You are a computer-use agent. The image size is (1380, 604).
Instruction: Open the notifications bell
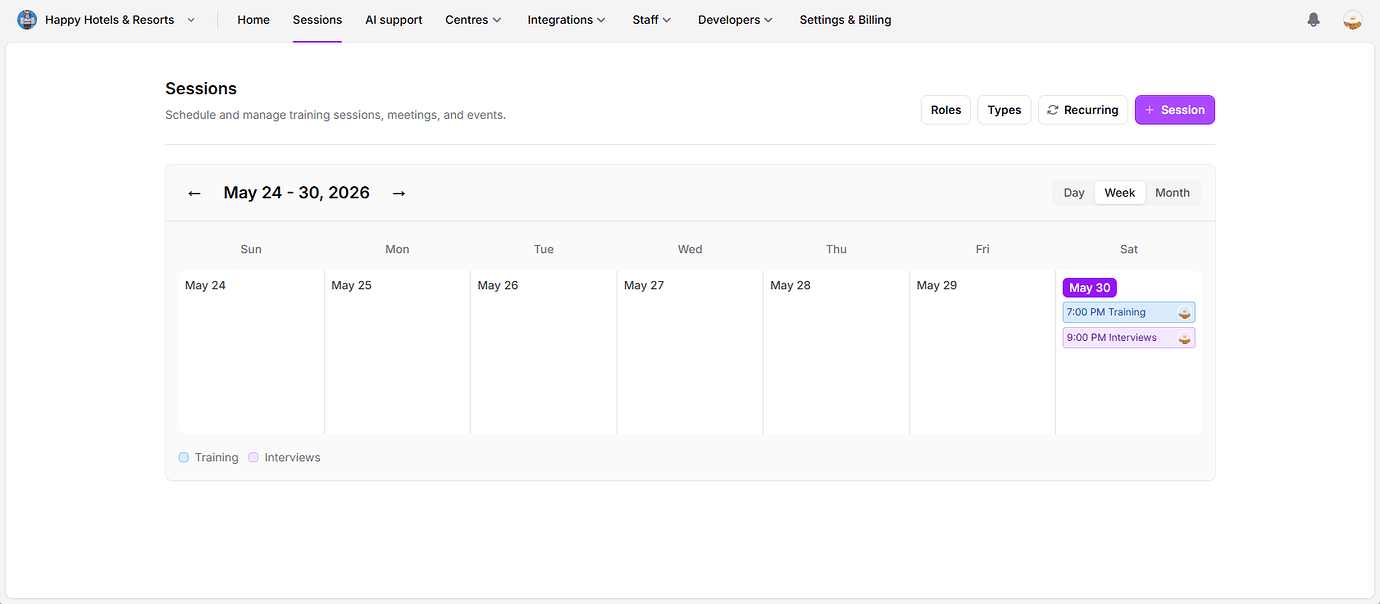tap(1314, 20)
